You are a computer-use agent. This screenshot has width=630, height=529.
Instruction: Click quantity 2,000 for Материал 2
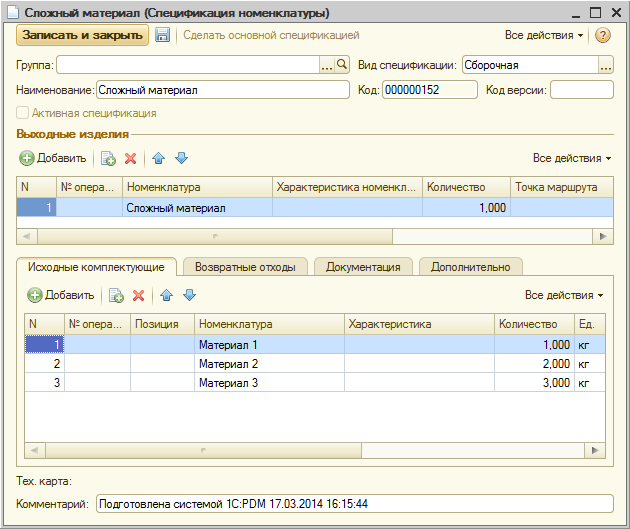pos(534,364)
